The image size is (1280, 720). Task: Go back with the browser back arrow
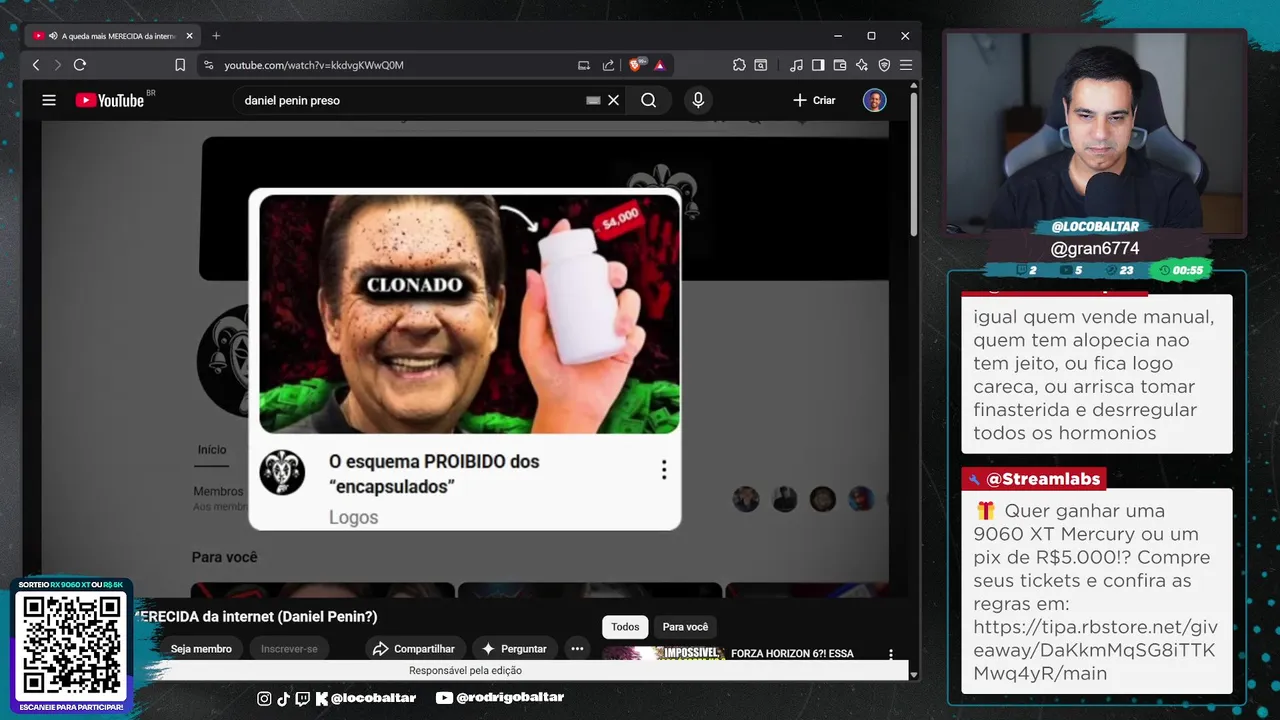click(36, 65)
